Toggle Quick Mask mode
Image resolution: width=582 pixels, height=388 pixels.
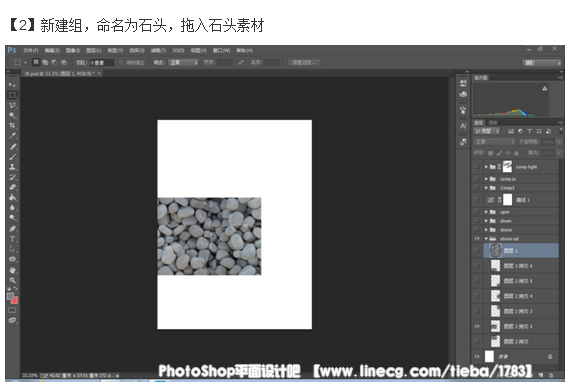click(12, 310)
